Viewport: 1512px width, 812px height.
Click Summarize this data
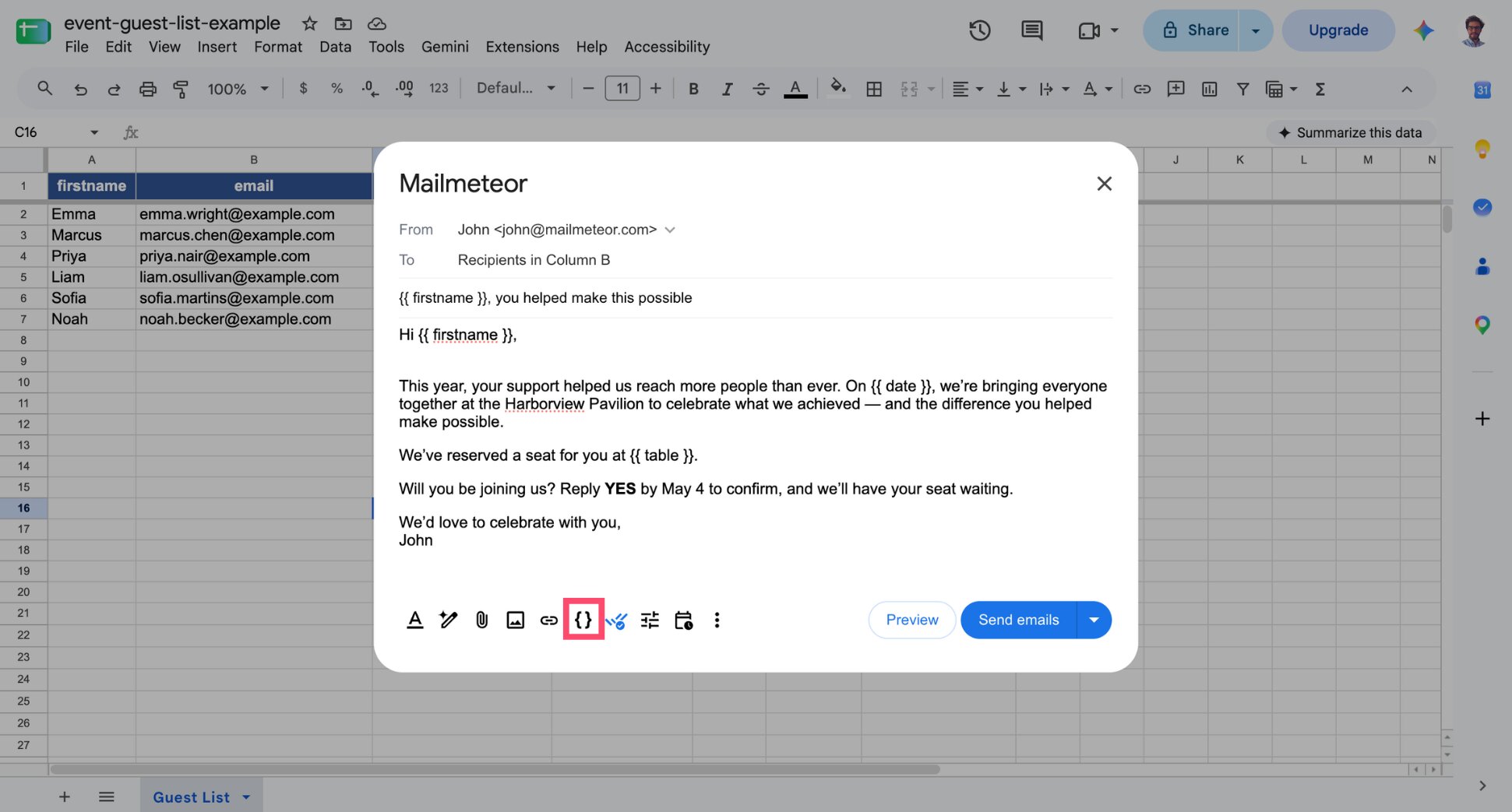coord(1351,132)
